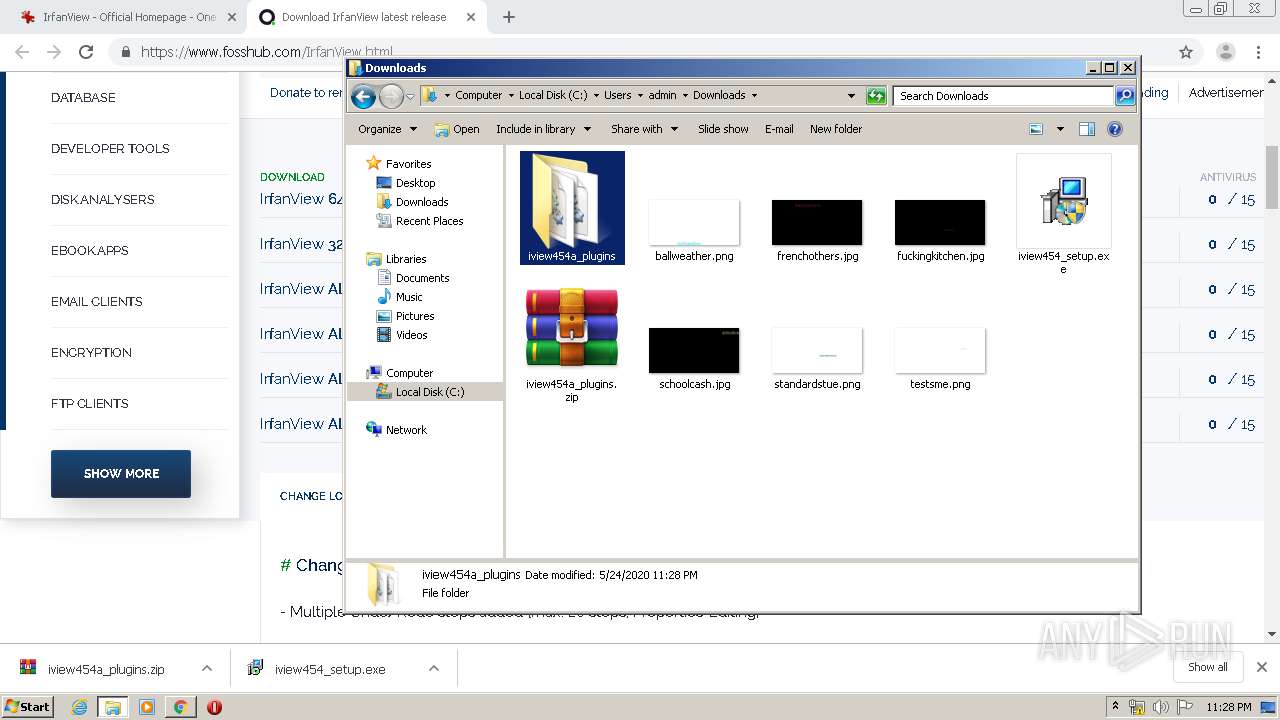Click the Explorer Back arrow button
The height and width of the screenshot is (720, 1280).
(x=364, y=96)
